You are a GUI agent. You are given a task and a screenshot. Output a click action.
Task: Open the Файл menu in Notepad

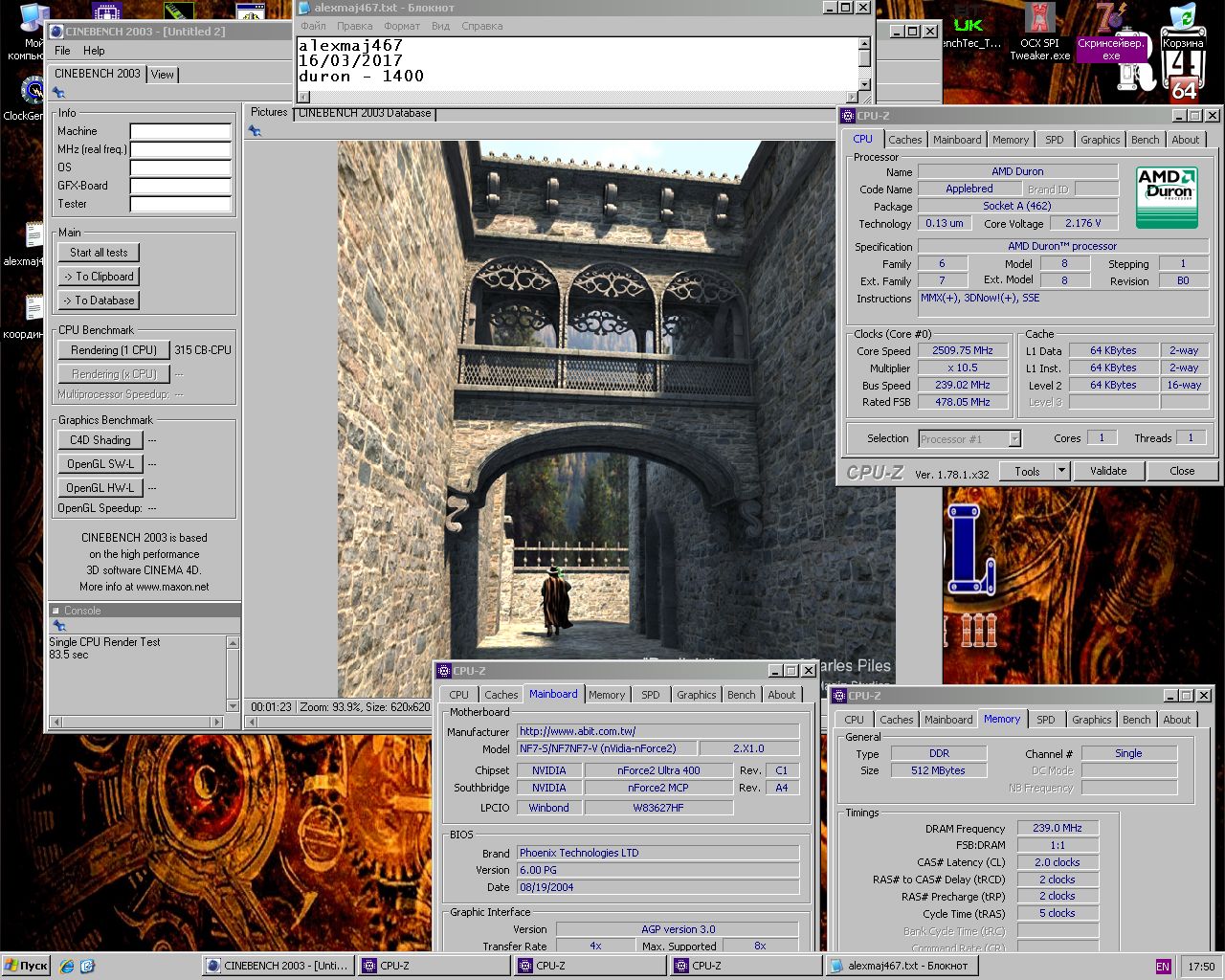[313, 26]
